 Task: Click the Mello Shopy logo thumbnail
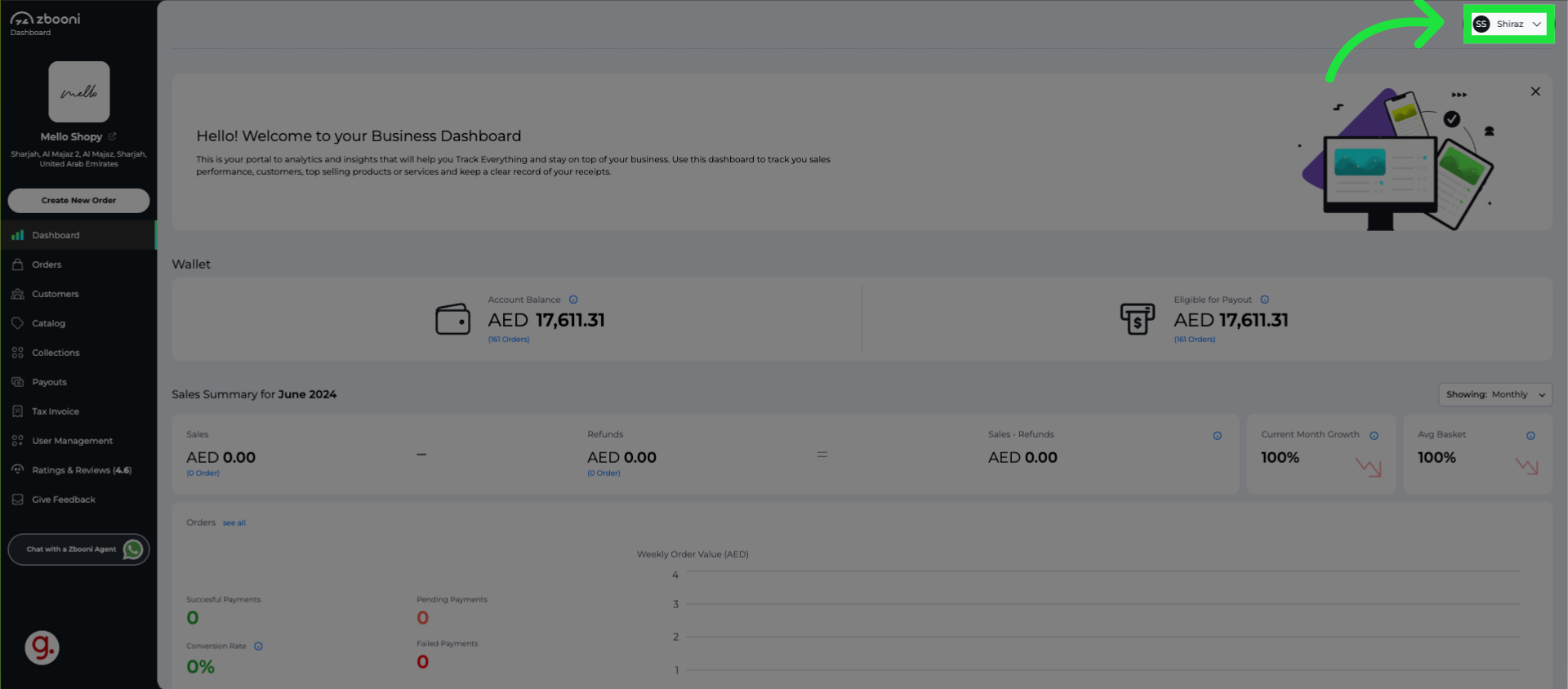[78, 91]
